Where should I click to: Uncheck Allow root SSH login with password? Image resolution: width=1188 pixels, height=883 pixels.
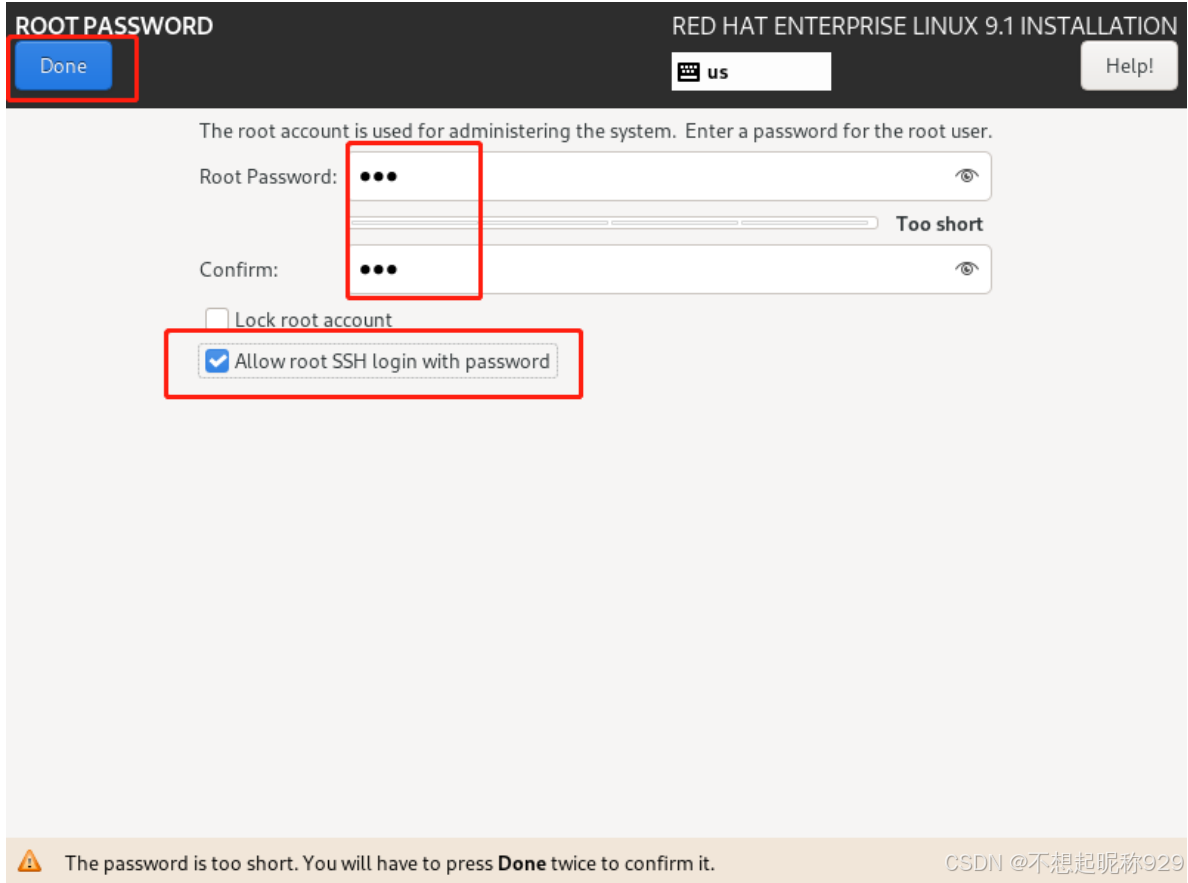tap(217, 361)
